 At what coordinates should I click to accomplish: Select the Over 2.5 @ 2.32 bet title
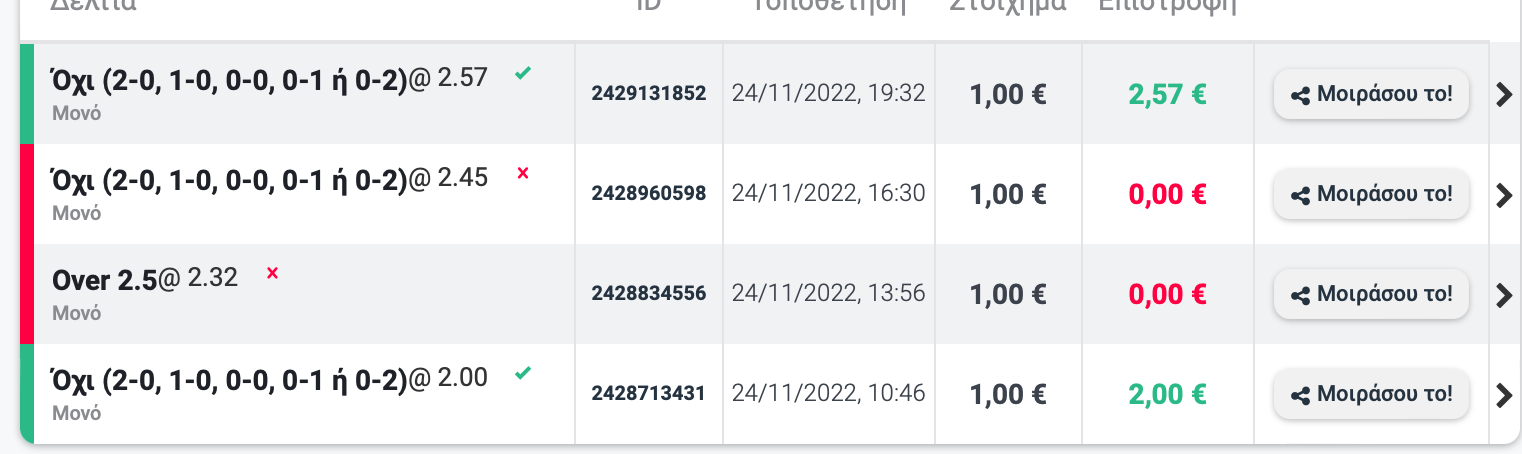point(145,279)
